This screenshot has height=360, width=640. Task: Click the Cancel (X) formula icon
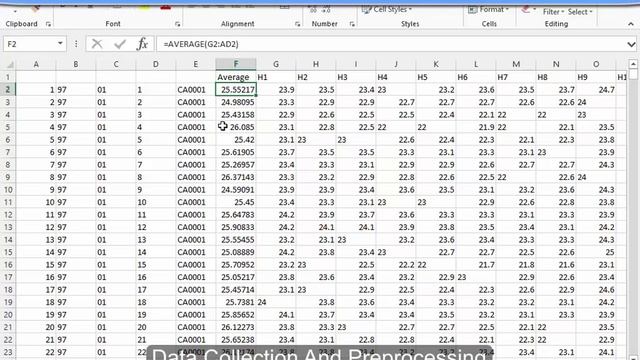[x=97, y=44]
